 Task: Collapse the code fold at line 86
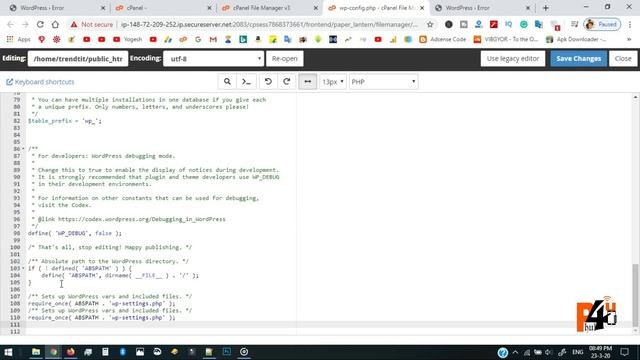(23, 149)
